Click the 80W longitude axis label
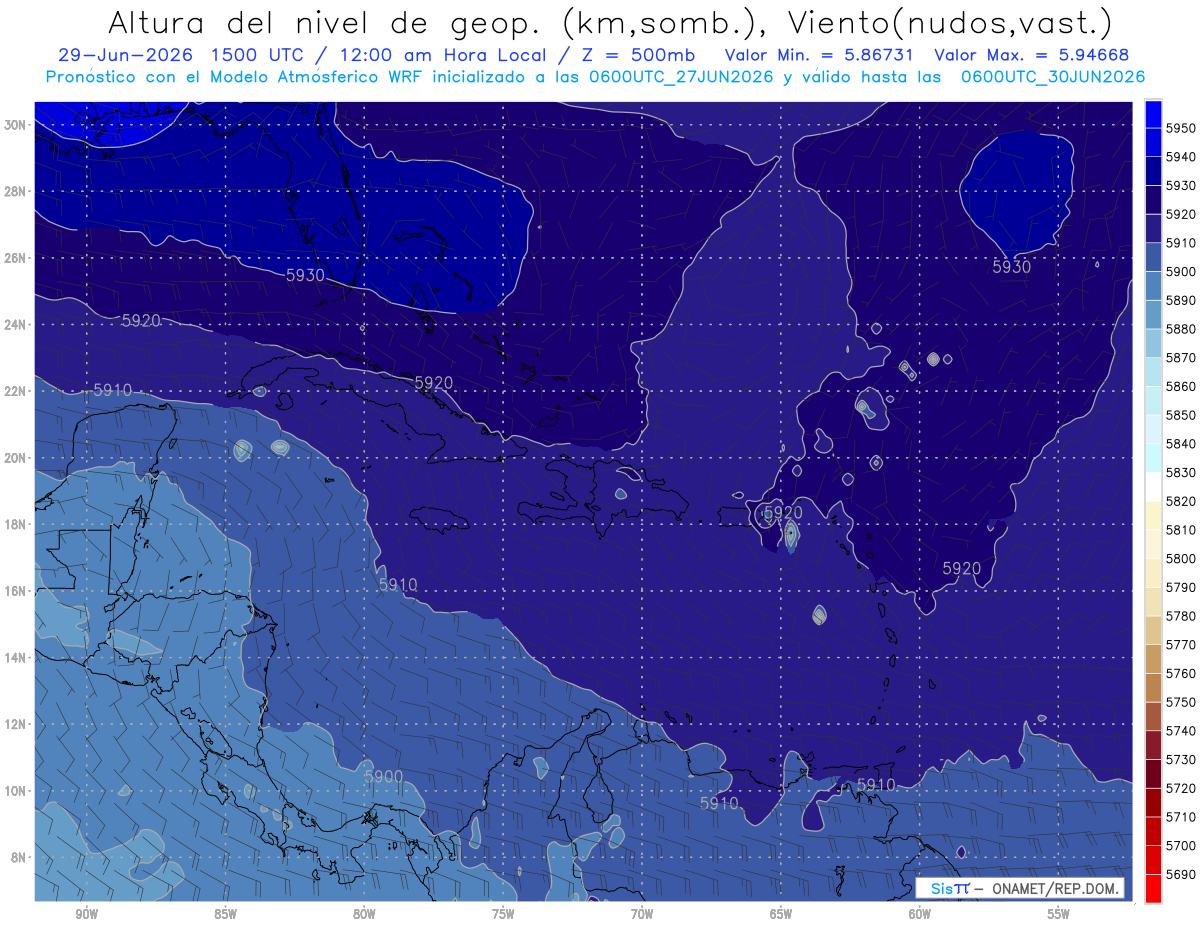The height and width of the screenshot is (927, 1200). (364, 914)
